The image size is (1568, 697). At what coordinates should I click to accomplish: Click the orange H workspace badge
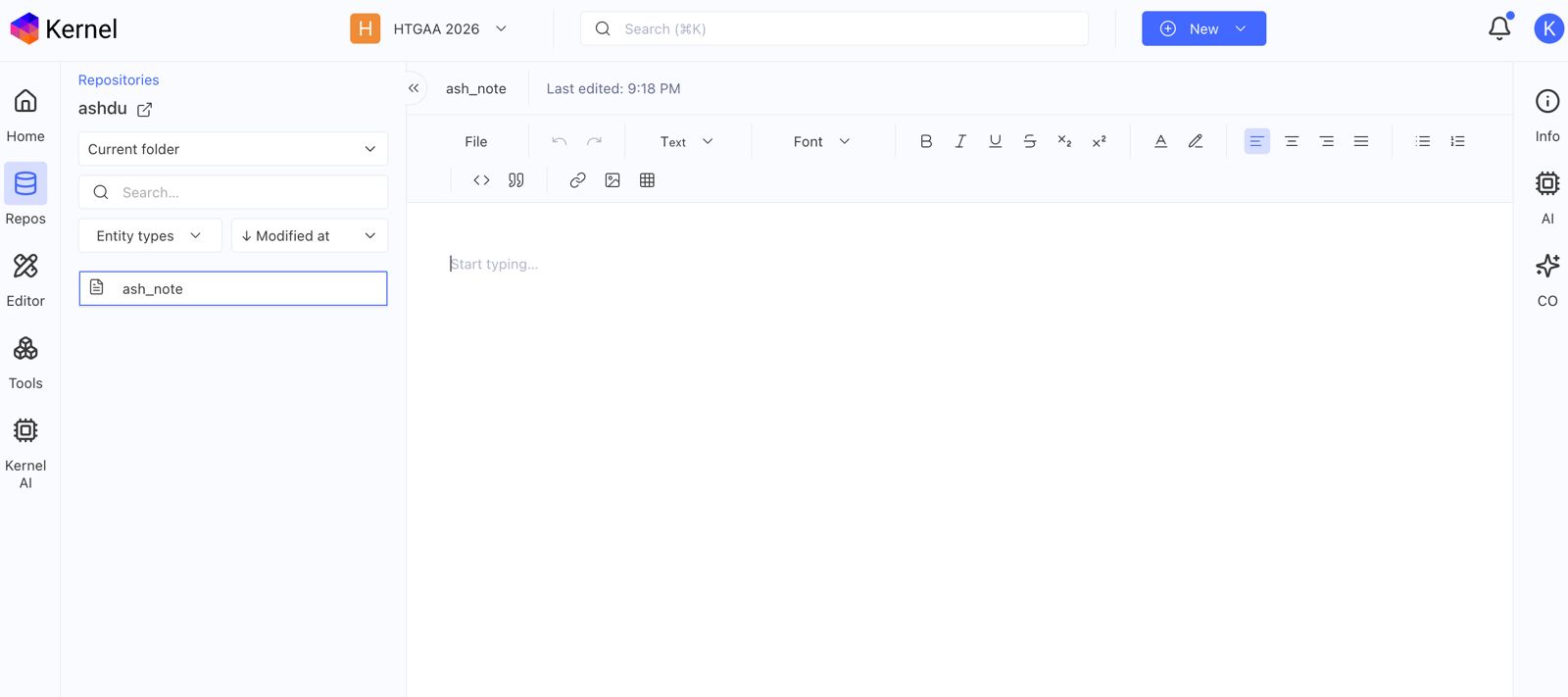tap(366, 28)
